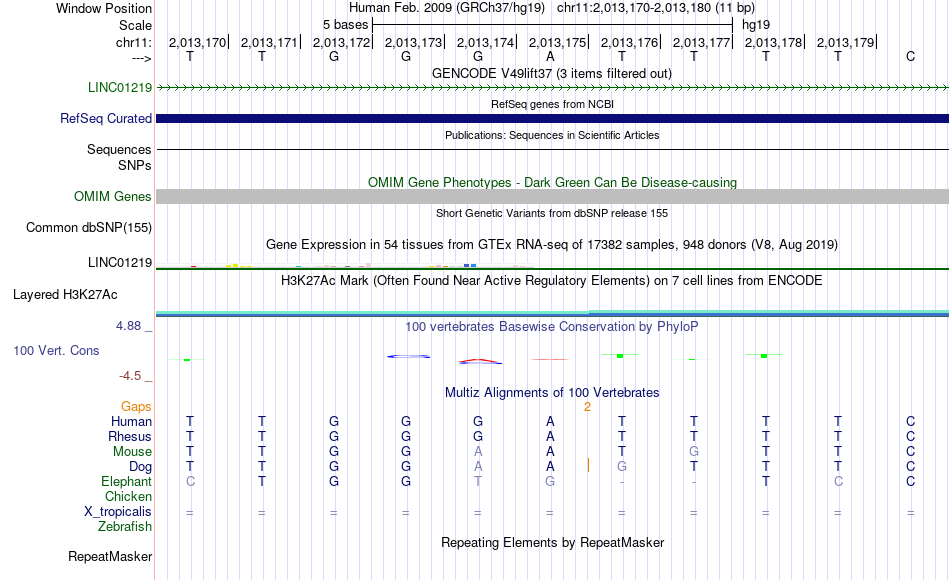Click OMIM Gene Phenotypes track title
Viewport: 950px width, 580px height.
point(552,182)
